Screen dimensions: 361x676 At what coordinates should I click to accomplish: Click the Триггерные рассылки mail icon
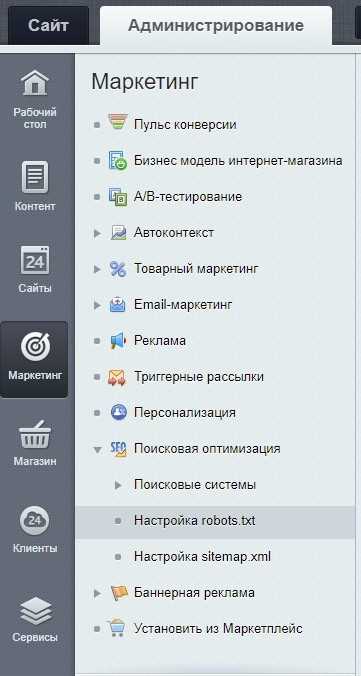tap(117, 377)
